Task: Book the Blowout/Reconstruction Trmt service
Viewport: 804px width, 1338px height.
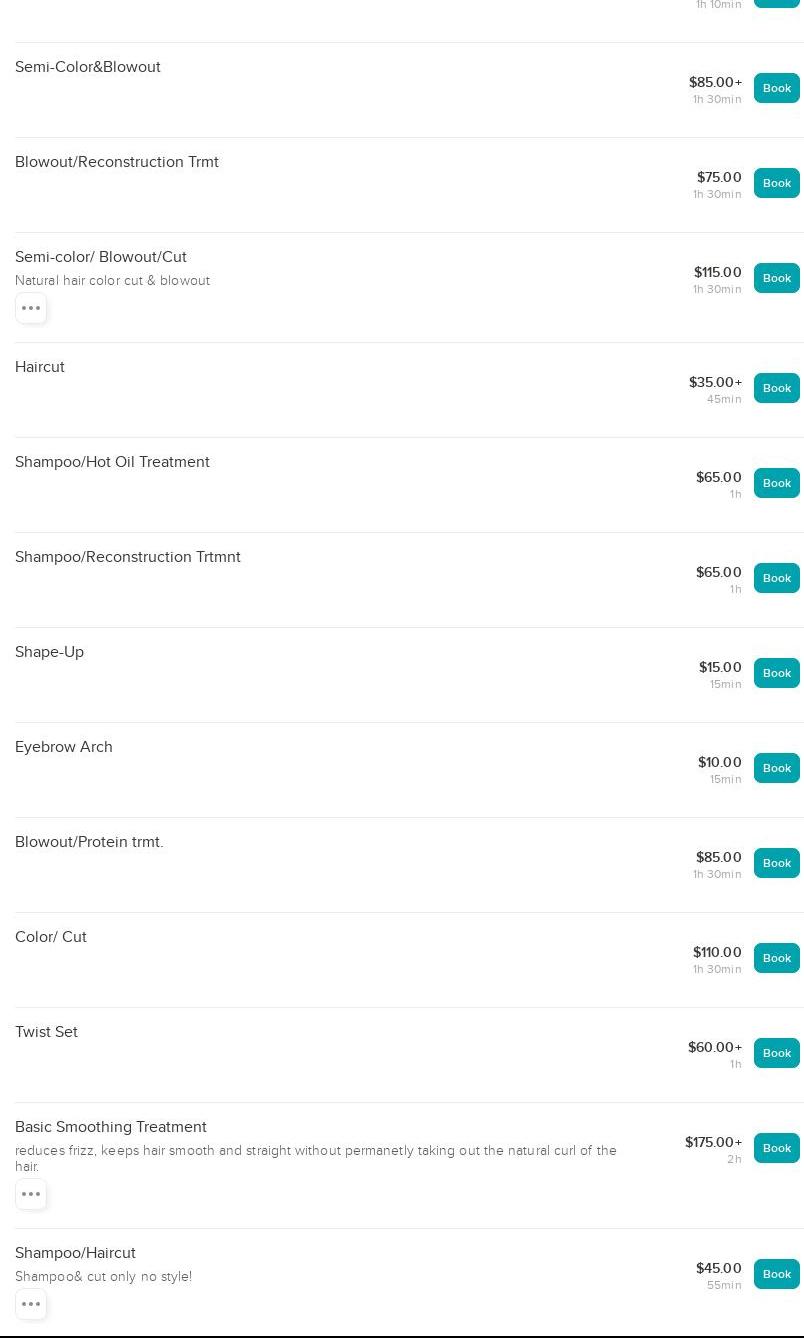Action: [x=776, y=183]
